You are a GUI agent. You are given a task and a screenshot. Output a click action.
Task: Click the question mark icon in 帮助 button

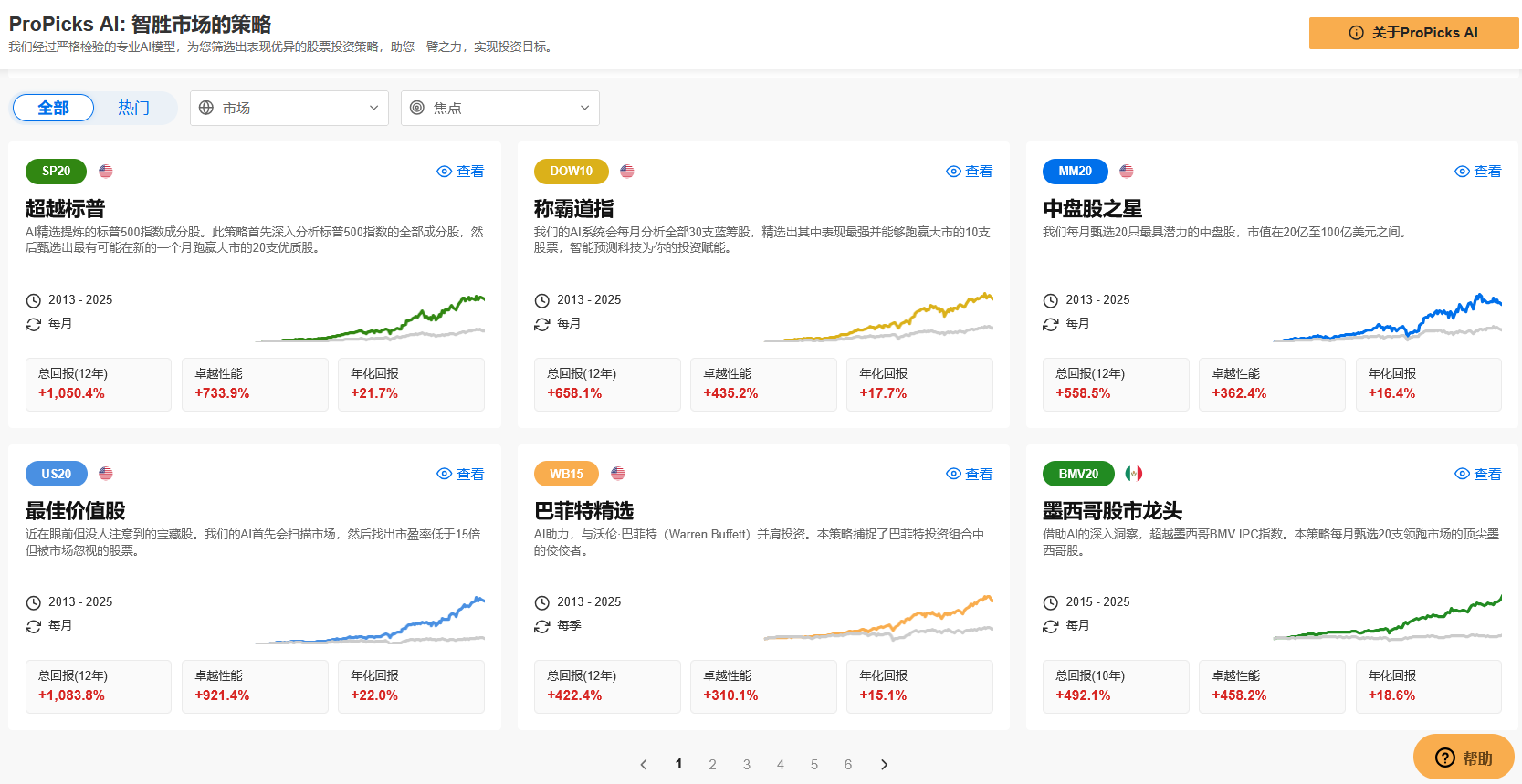click(x=1445, y=758)
